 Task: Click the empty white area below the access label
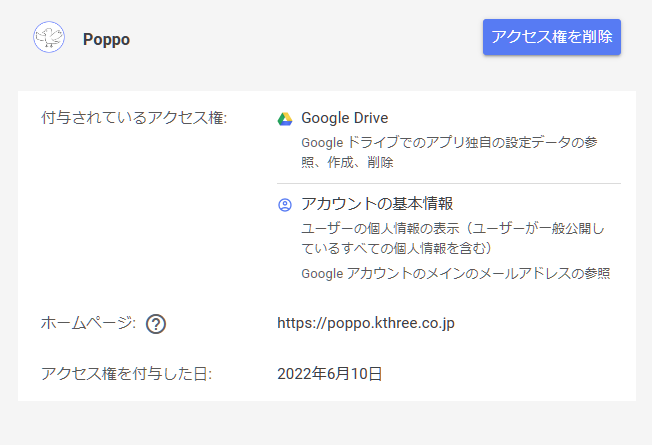pyautogui.click(x=146, y=216)
